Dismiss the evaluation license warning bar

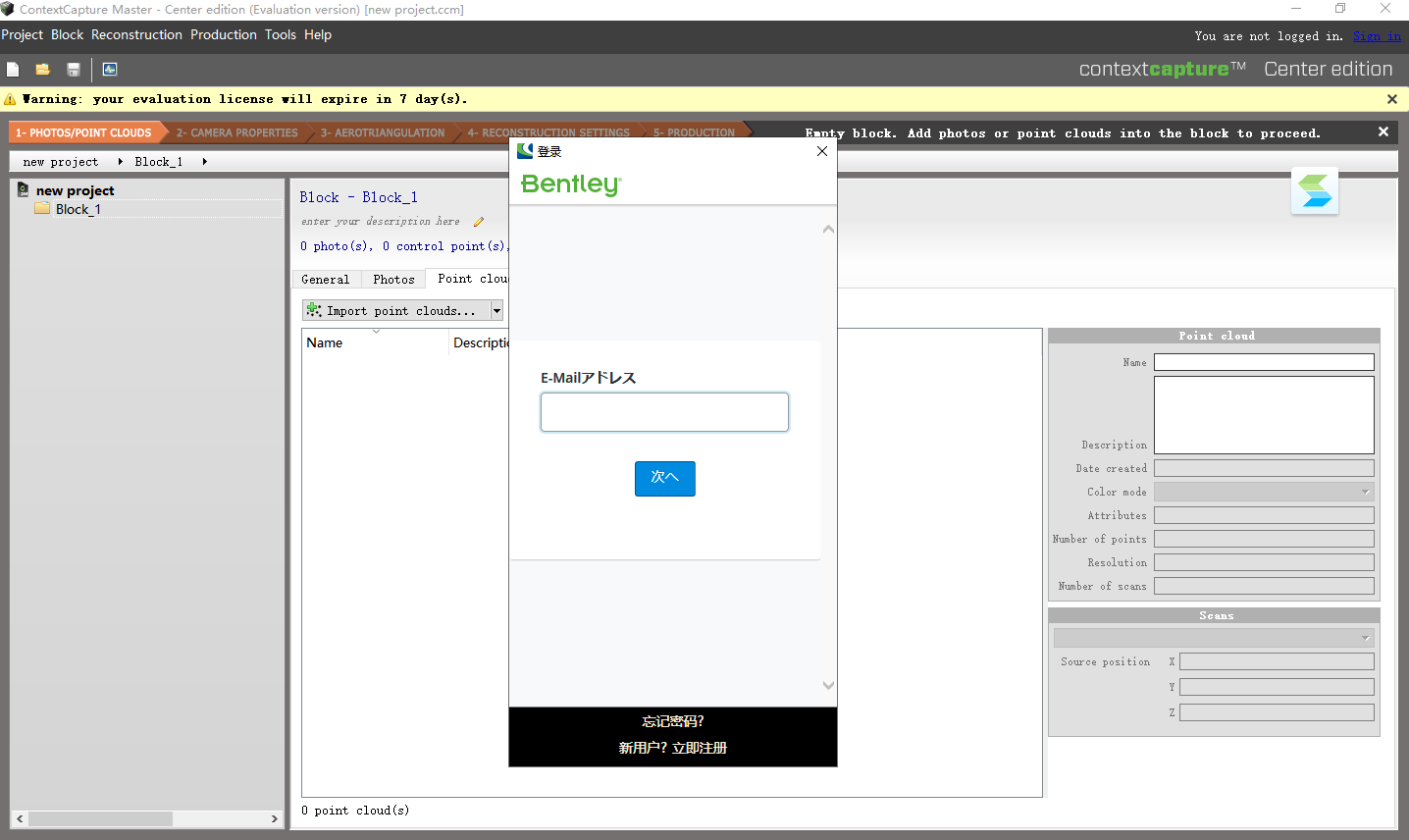1391,99
